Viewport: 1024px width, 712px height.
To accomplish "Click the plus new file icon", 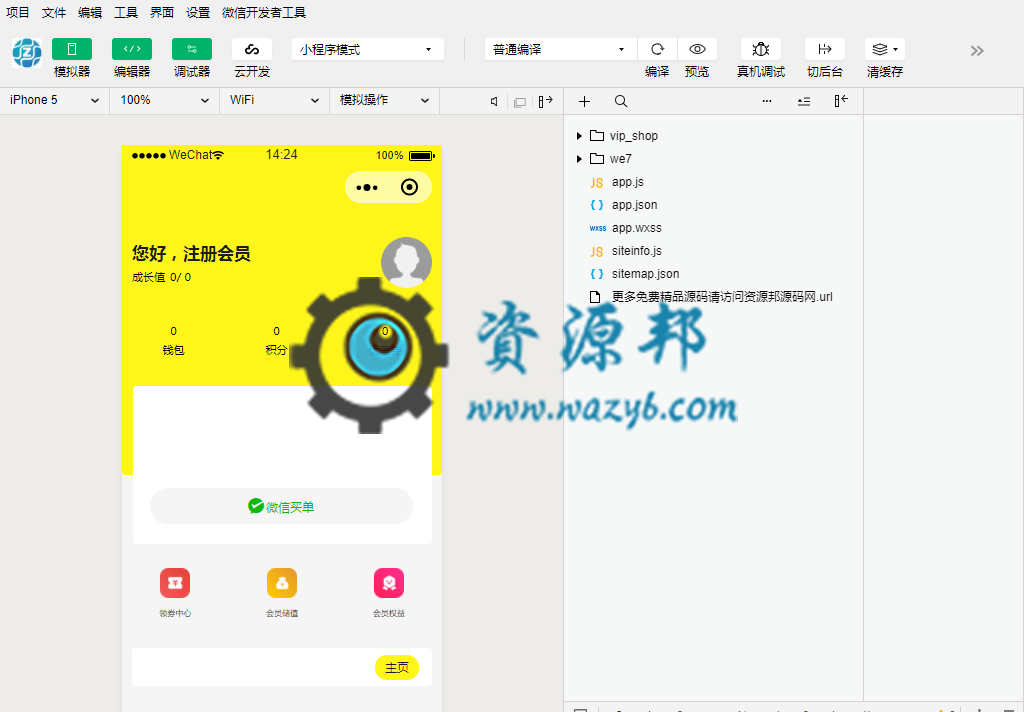I will [x=584, y=101].
